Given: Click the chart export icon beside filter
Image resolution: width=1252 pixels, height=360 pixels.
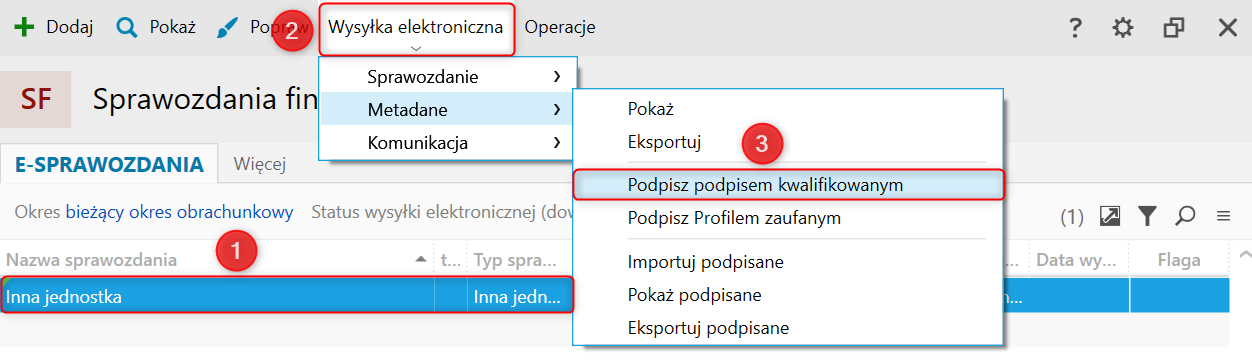Looking at the screenshot, I should coord(1109,215).
